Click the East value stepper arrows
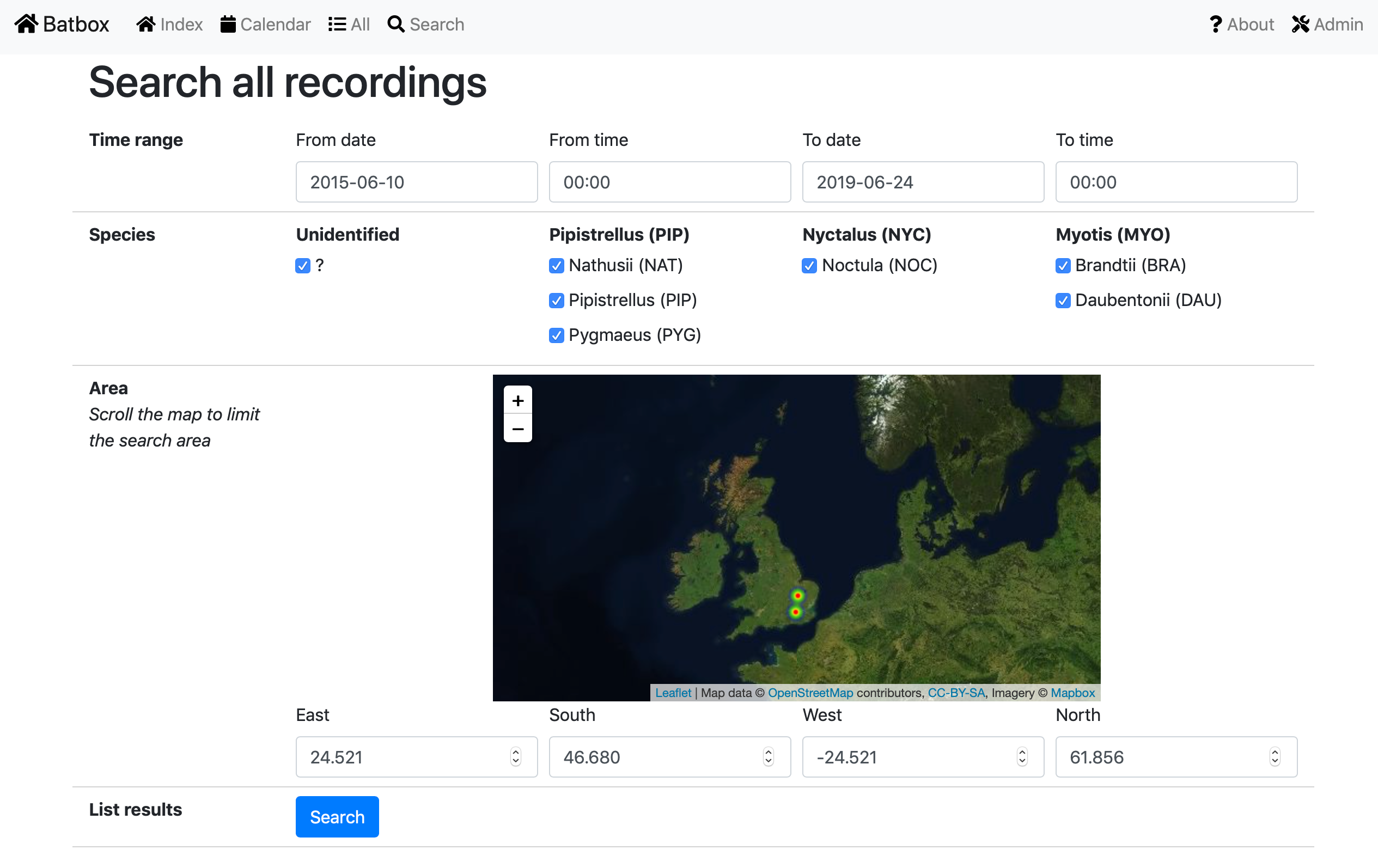Screen dimensions: 1378x868 [x=516, y=756]
